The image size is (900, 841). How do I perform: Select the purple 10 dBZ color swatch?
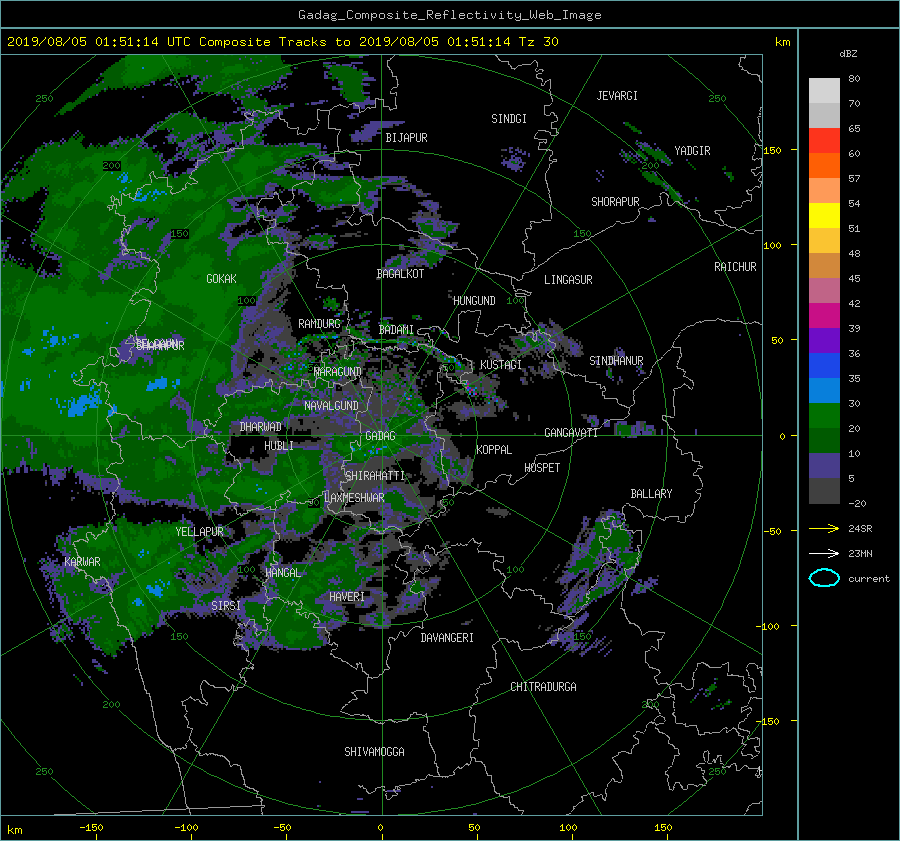coord(824,466)
